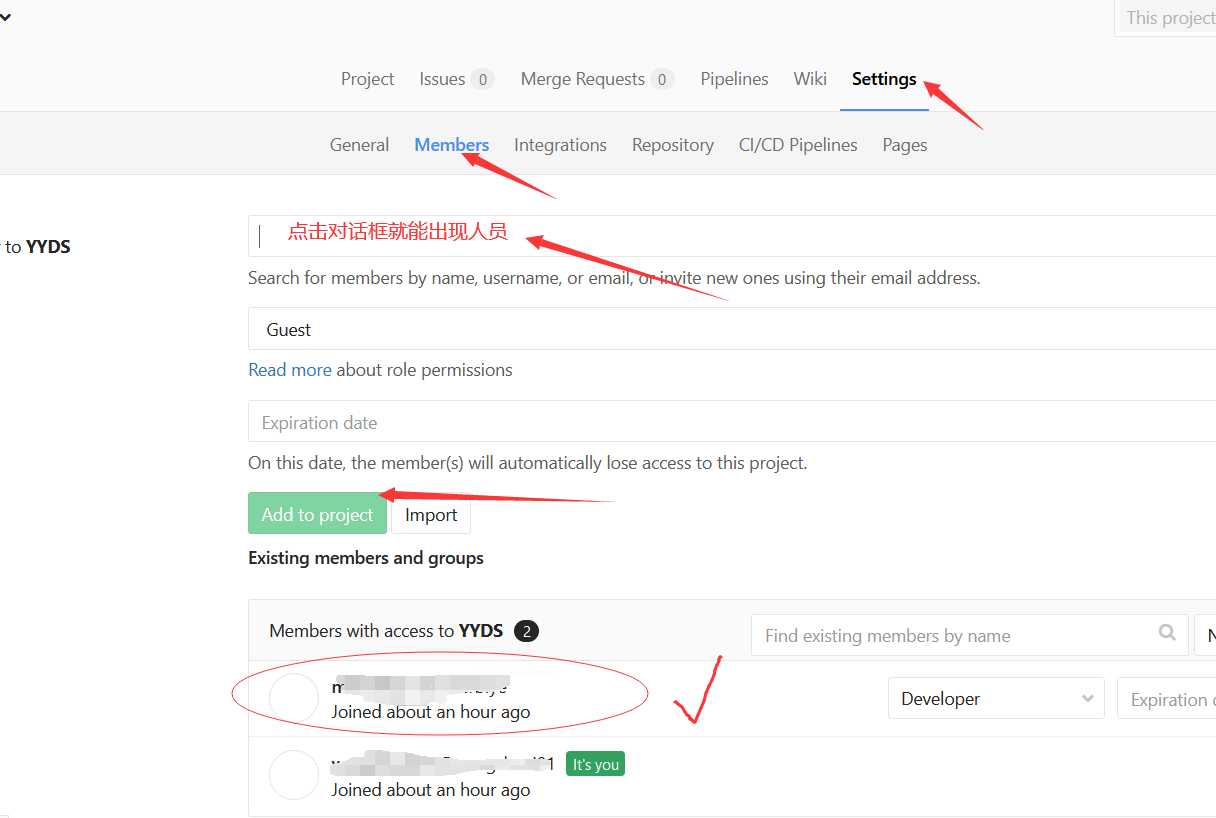1216x818 pixels.
Task: Click the member search input box
Action: point(732,235)
